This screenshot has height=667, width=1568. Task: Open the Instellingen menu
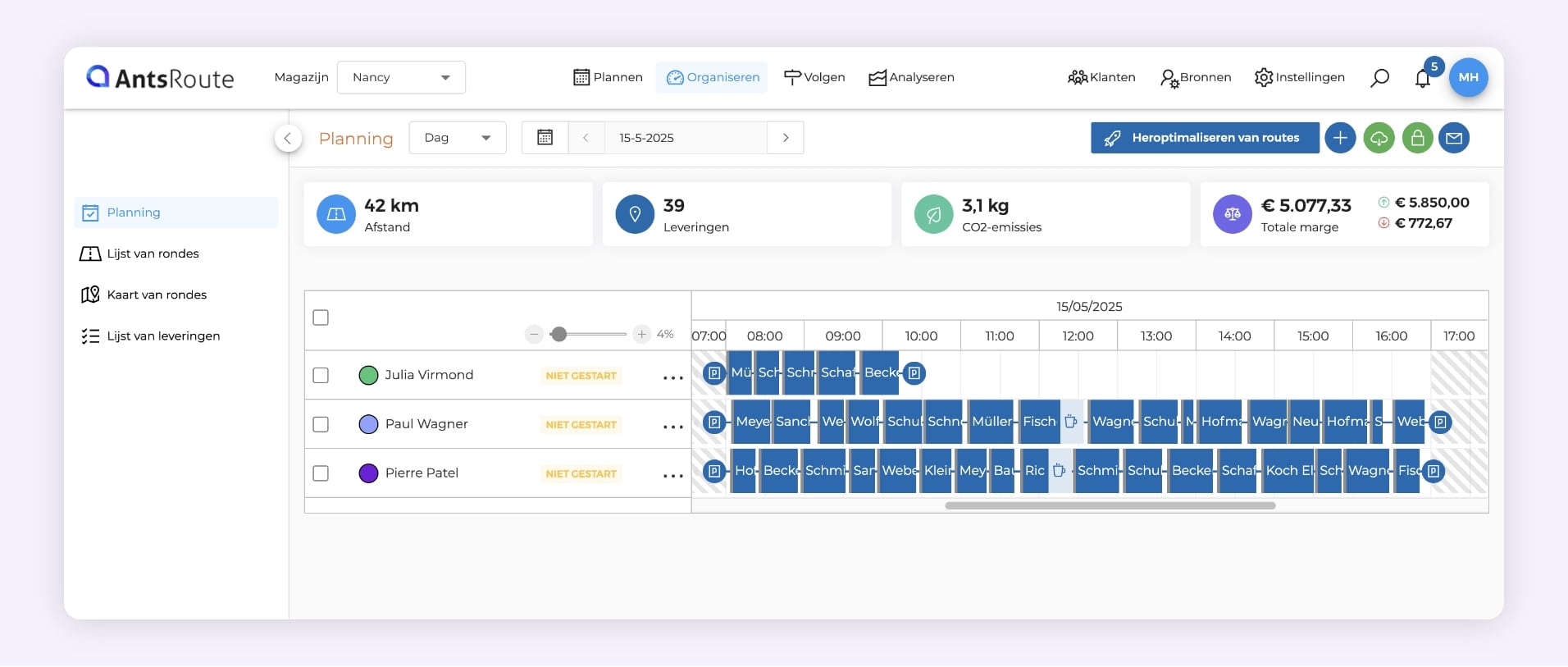(1300, 77)
